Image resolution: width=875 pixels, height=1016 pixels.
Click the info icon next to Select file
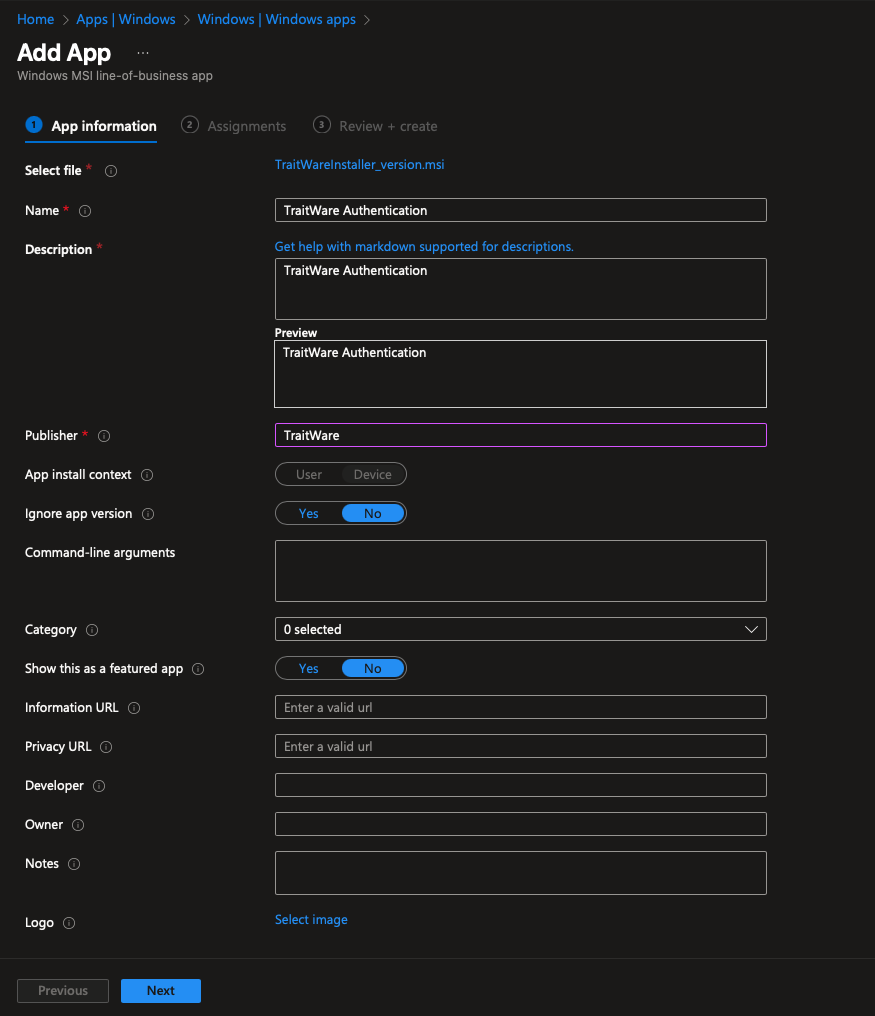coord(111,171)
